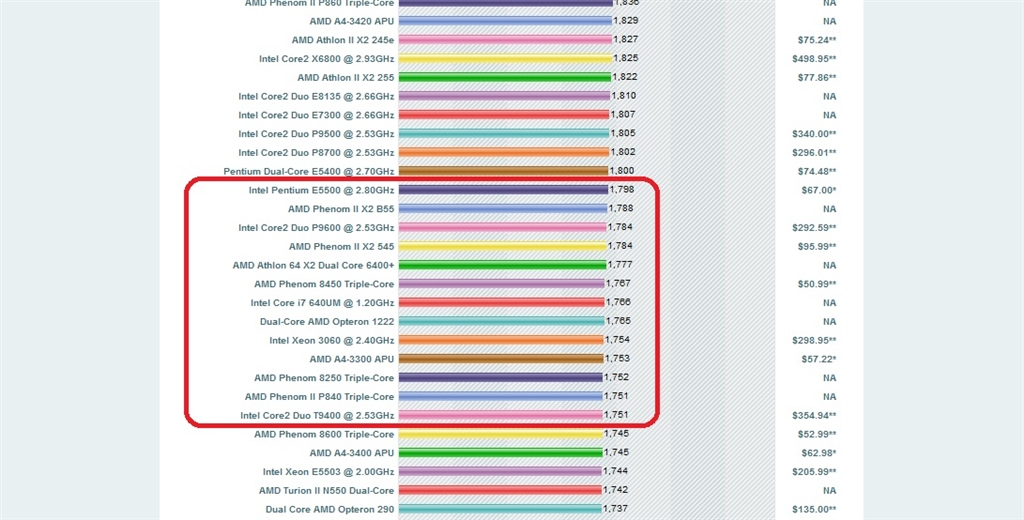1024x520 pixels.
Task: Open the $50.99** price link
Action: click(817, 285)
